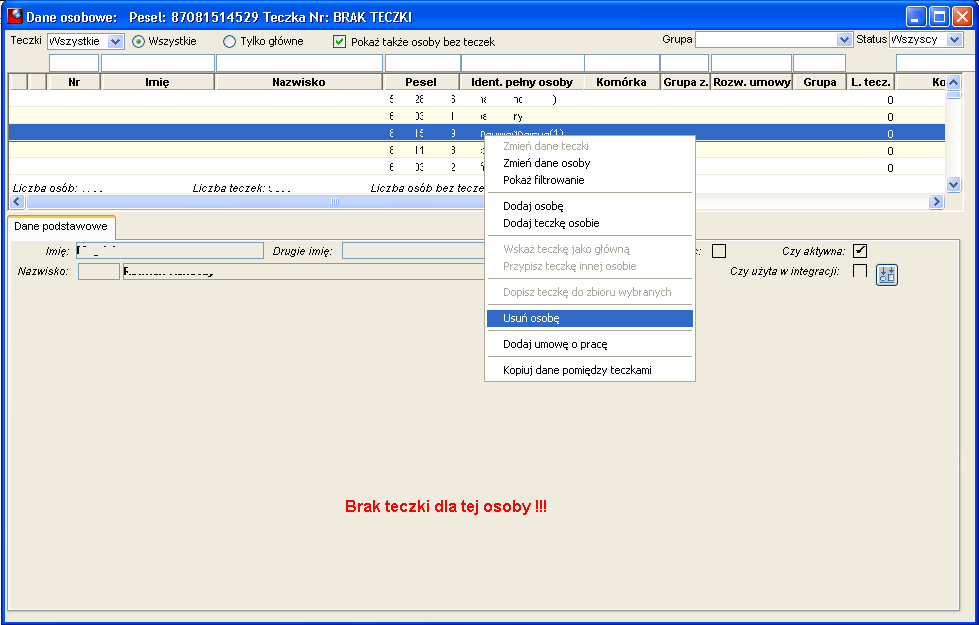Click the horizontal scrollbar right arrow
Image resolution: width=979 pixels, height=625 pixels.
[x=935, y=201]
